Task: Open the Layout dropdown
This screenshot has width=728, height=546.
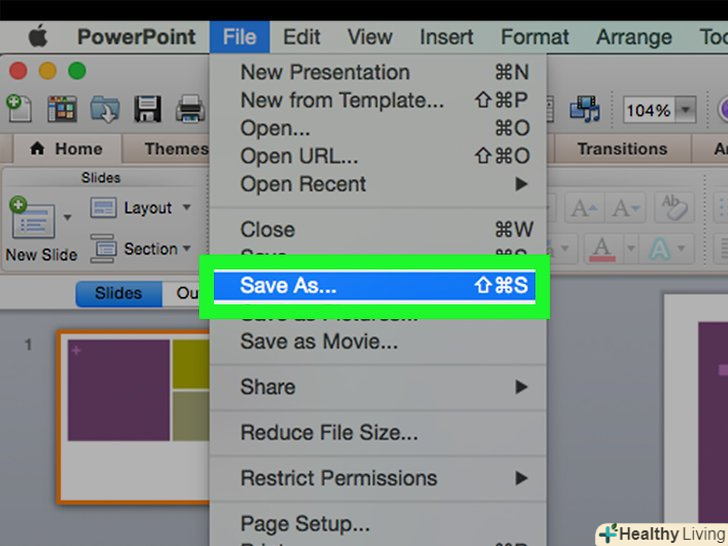Action: pyautogui.click(x=140, y=208)
